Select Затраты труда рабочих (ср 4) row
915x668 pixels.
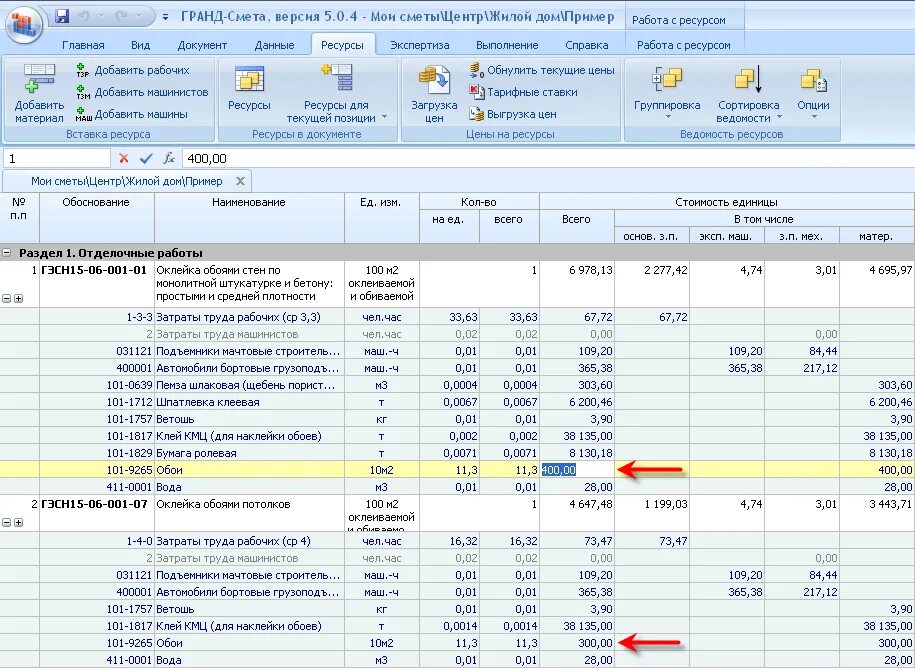233,541
